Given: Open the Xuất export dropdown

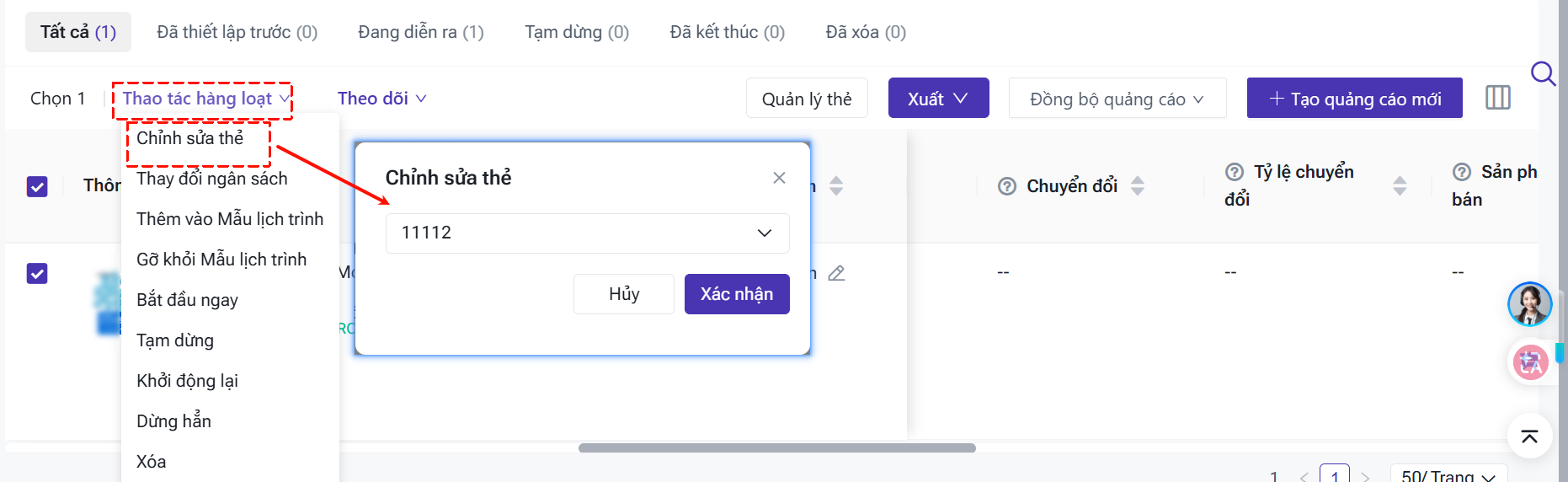Looking at the screenshot, I should pos(938,99).
